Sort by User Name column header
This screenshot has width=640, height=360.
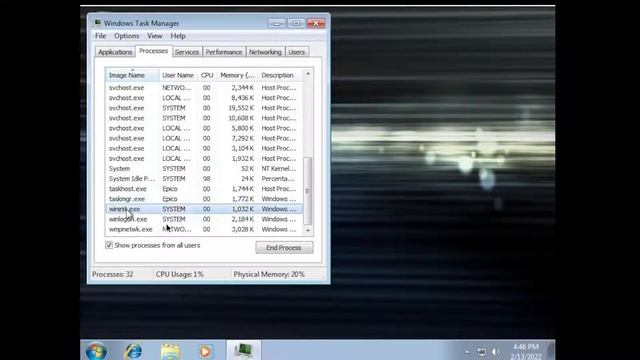178,75
